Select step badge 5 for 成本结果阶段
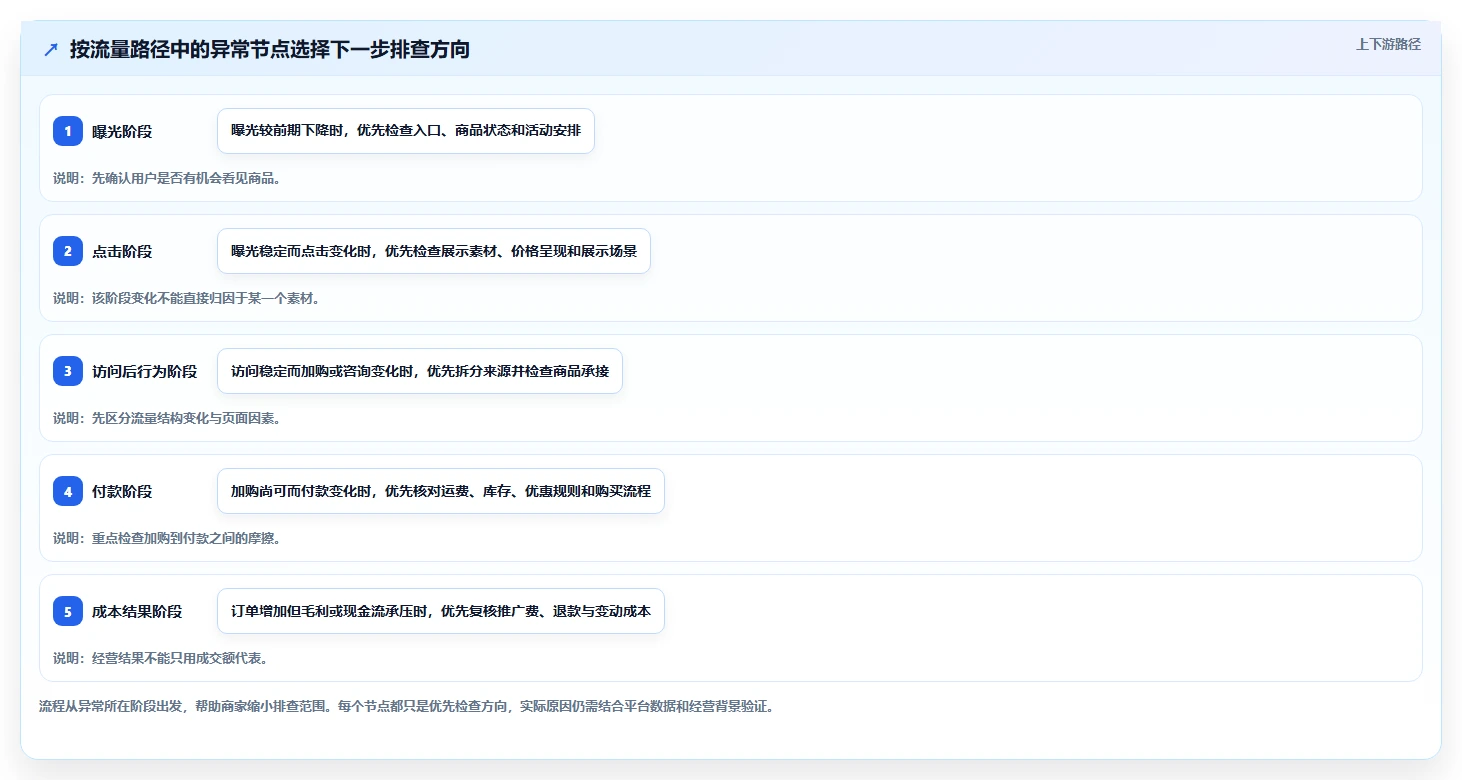This screenshot has height=780, width=1462. (68, 611)
